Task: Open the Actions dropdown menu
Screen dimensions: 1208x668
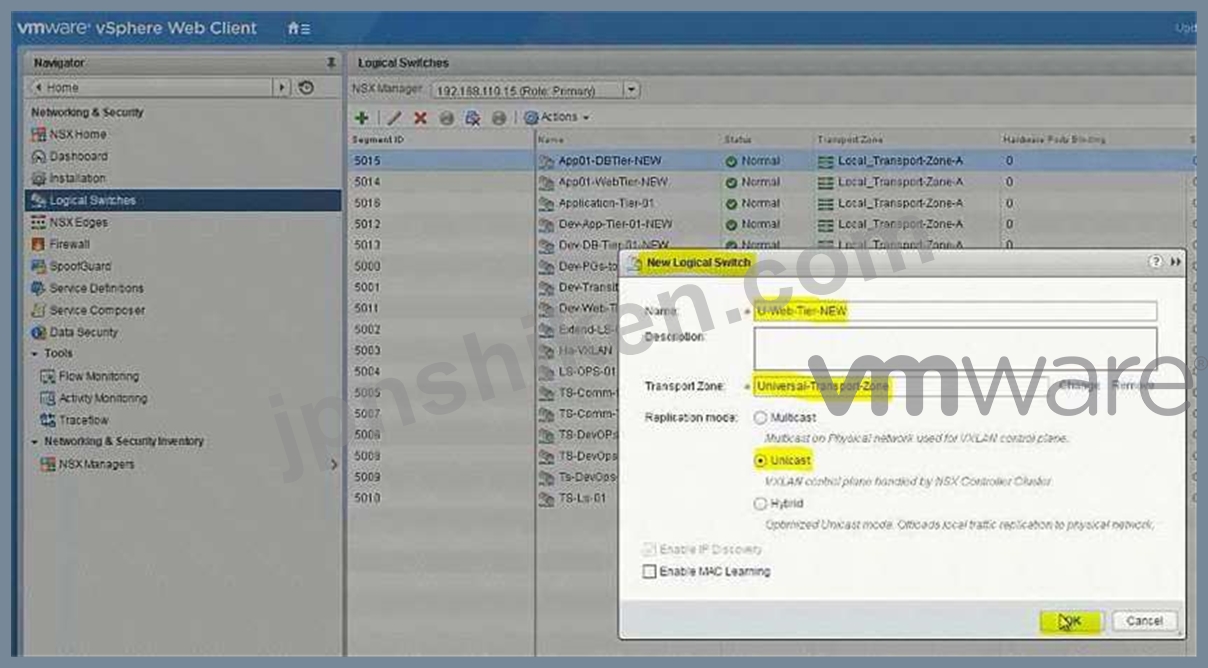Action: 557,118
